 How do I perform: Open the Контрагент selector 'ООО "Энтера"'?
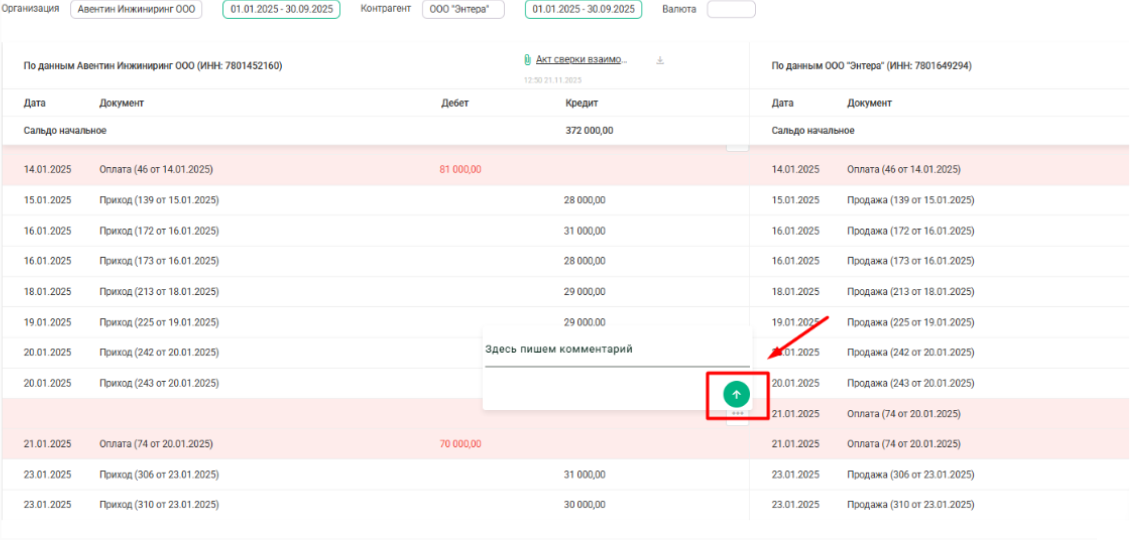(x=463, y=9)
